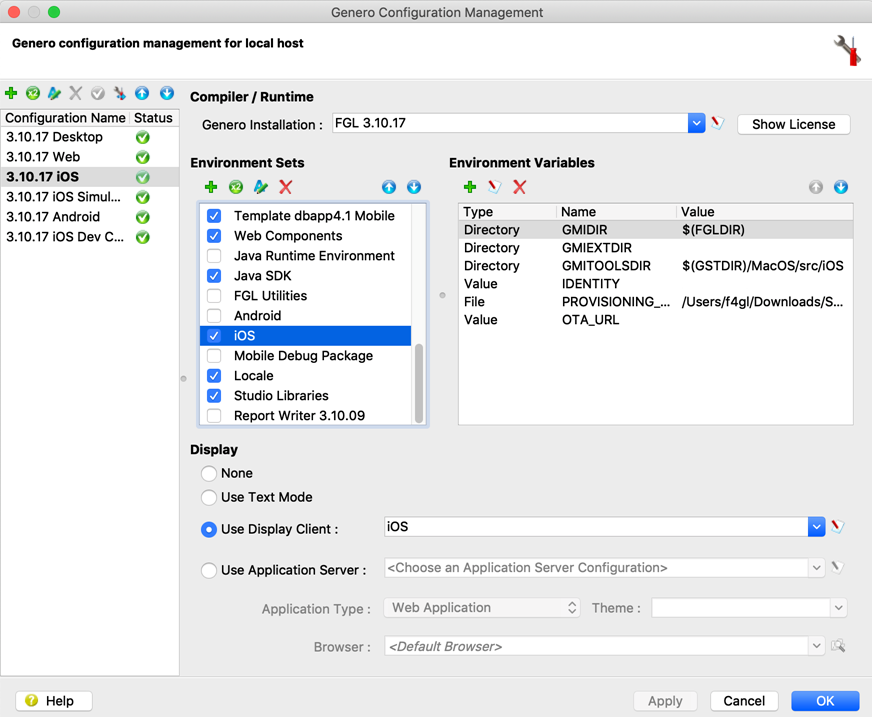
Task: Select 3.10.17 Desktop configuration
Action: [x=90, y=137]
